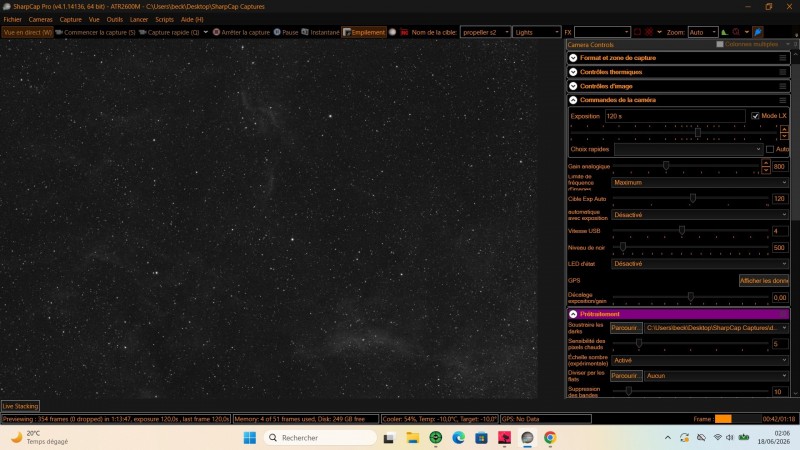This screenshot has height=450, width=800.
Task: Click the Live Stacking tab button
Action: coord(20,406)
